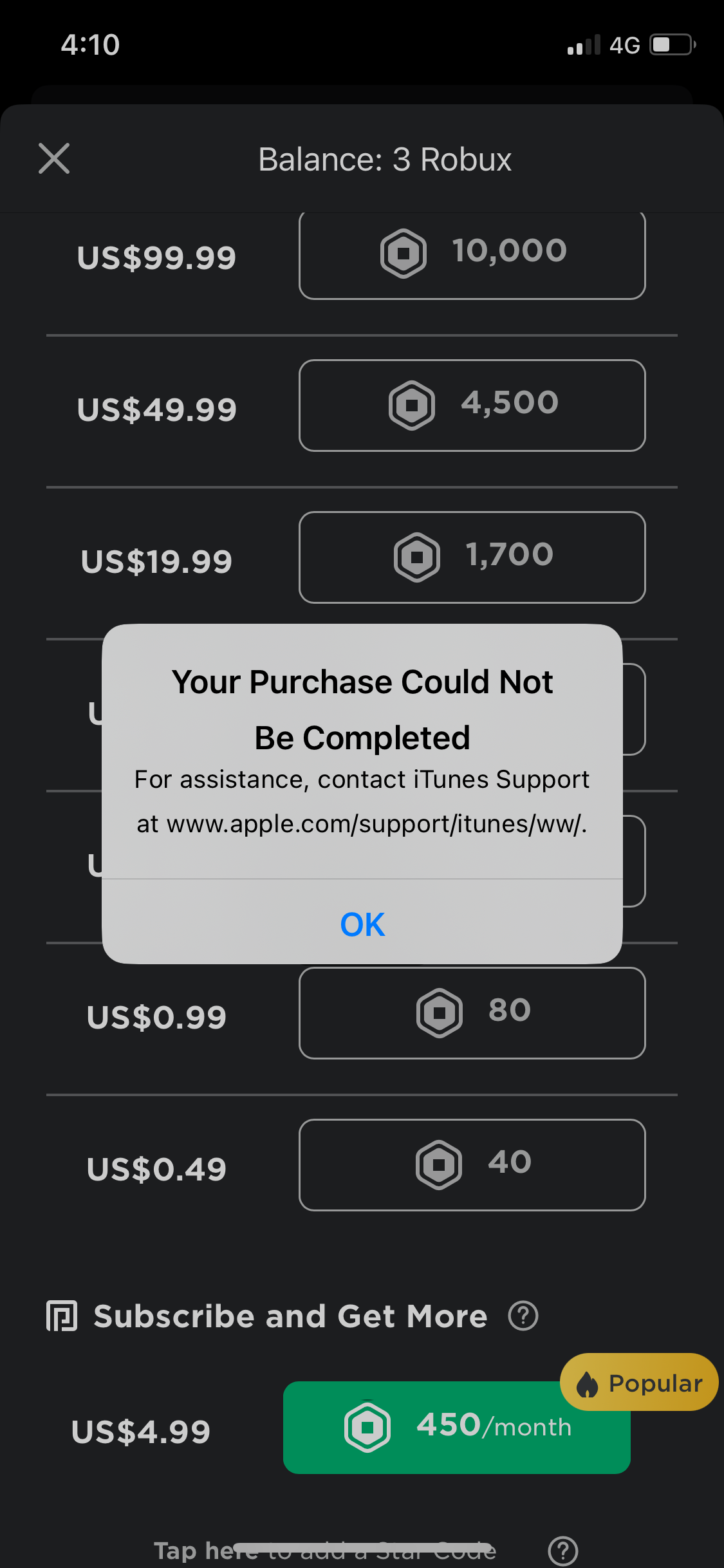Tap the Robux icon in 40 package
724x1568 pixels.
point(439,1165)
